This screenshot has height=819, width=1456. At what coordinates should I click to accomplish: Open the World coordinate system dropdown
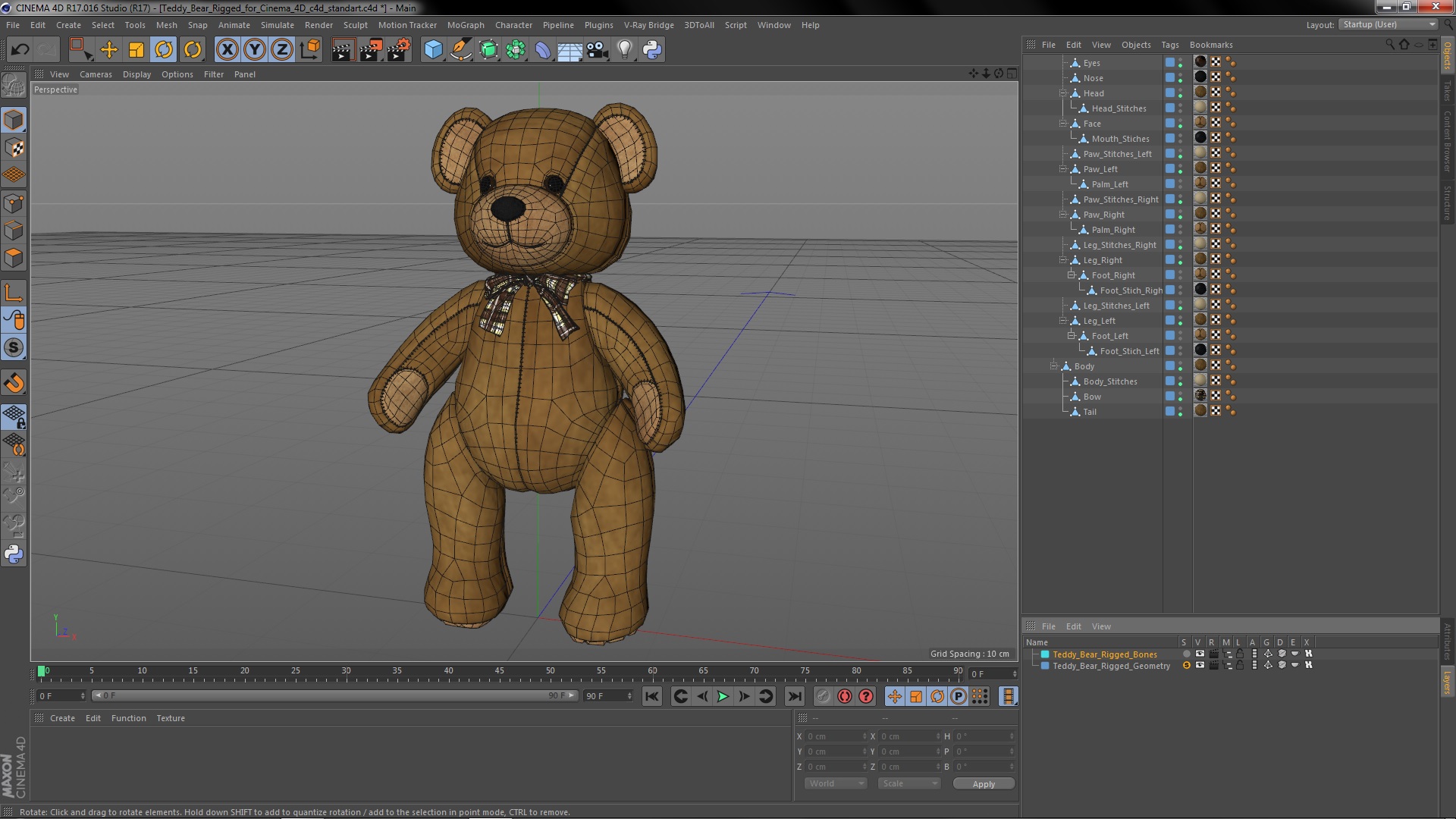835,783
